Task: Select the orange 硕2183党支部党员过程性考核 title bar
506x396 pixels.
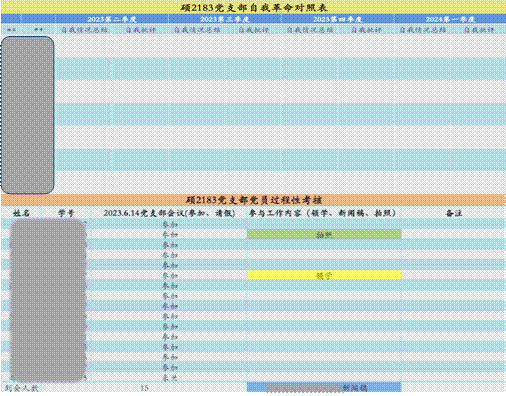Action: (x=253, y=200)
